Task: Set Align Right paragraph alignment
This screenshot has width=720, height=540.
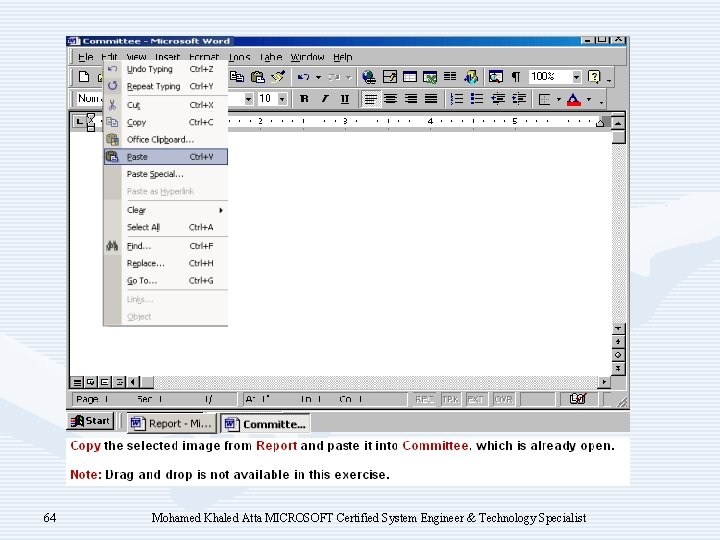Action: [x=411, y=99]
